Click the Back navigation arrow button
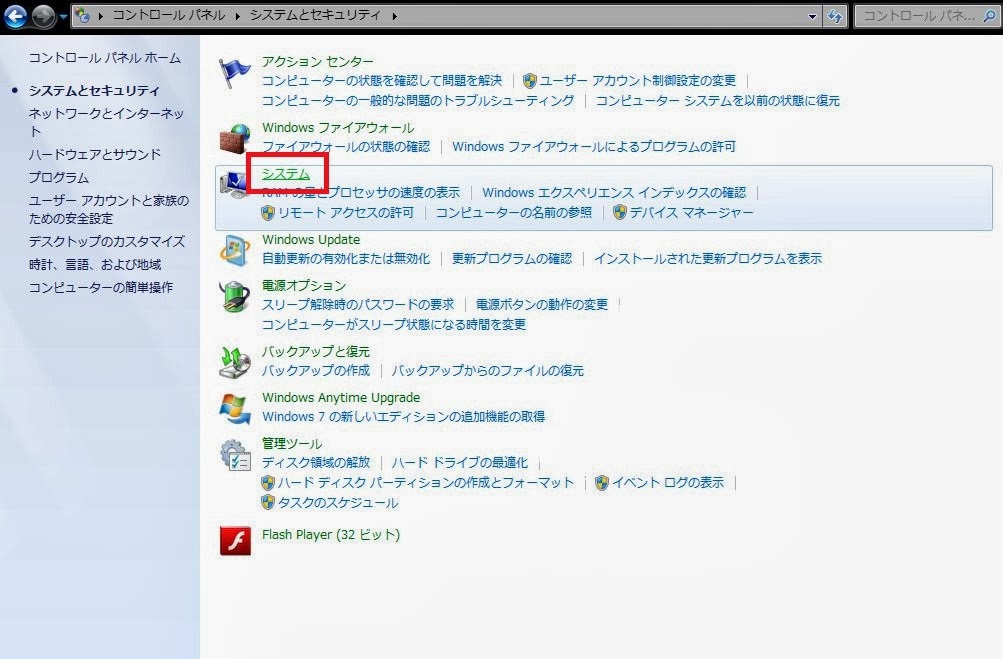 point(15,16)
